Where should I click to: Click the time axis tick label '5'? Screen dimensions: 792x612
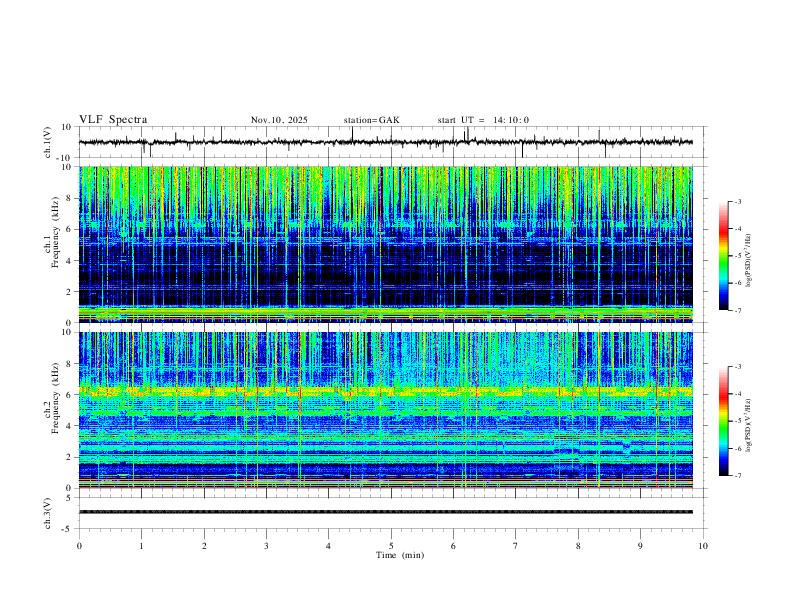point(391,546)
